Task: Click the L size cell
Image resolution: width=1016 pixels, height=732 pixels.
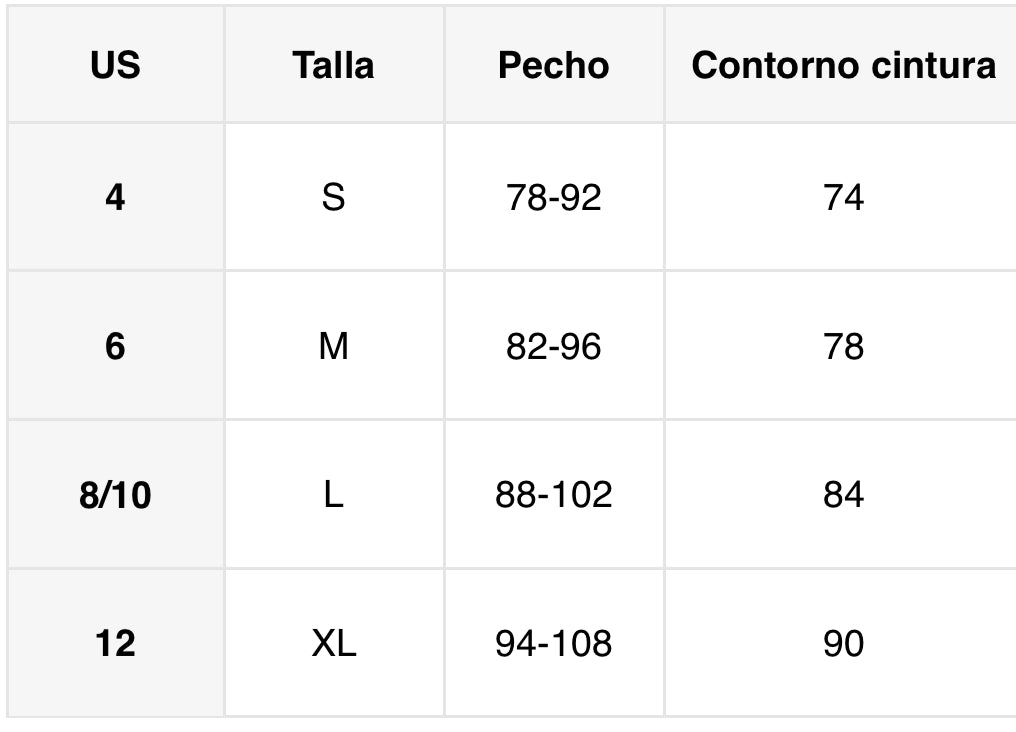Action: [x=333, y=495]
